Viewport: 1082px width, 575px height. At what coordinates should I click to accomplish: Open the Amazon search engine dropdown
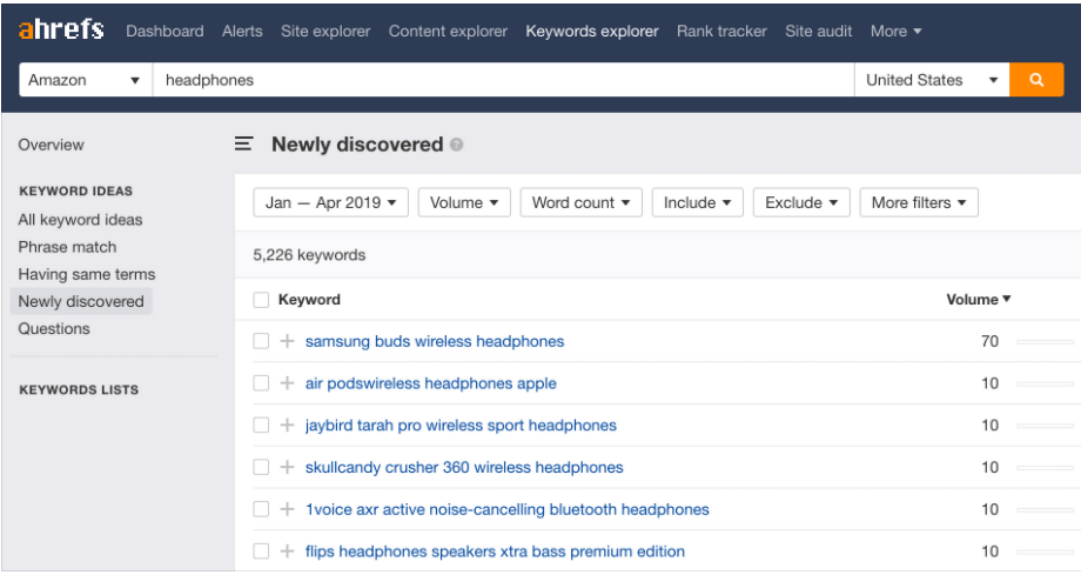(x=86, y=80)
